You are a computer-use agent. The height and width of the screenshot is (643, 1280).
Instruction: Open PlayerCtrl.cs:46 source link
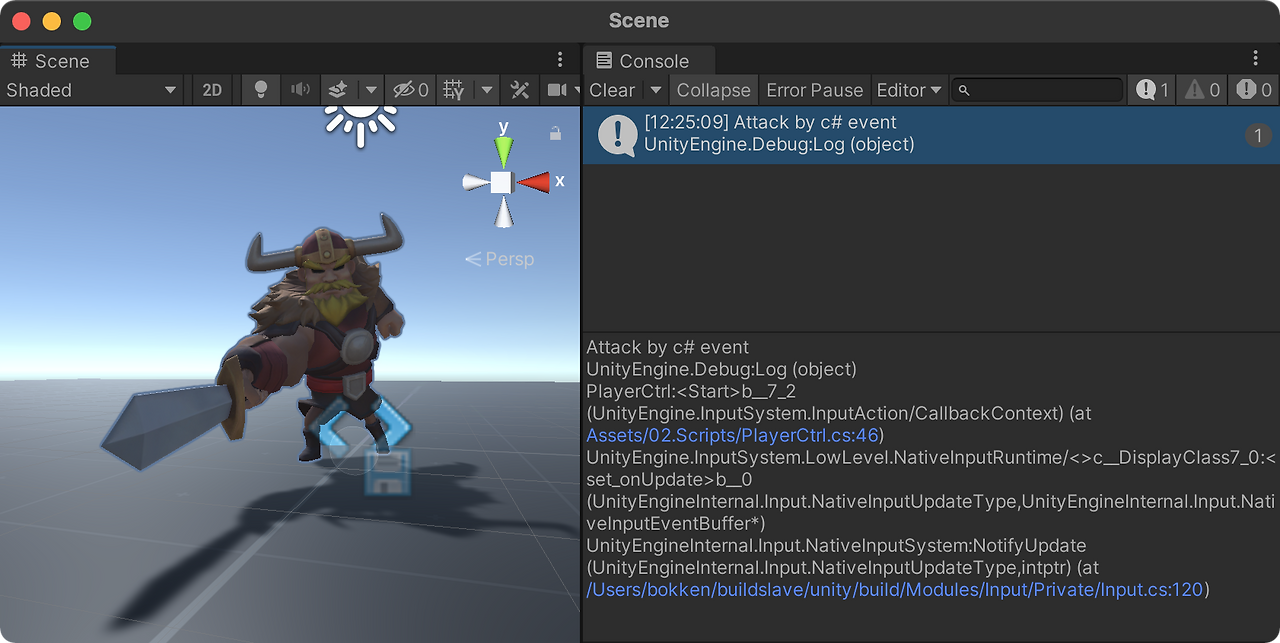click(732, 435)
